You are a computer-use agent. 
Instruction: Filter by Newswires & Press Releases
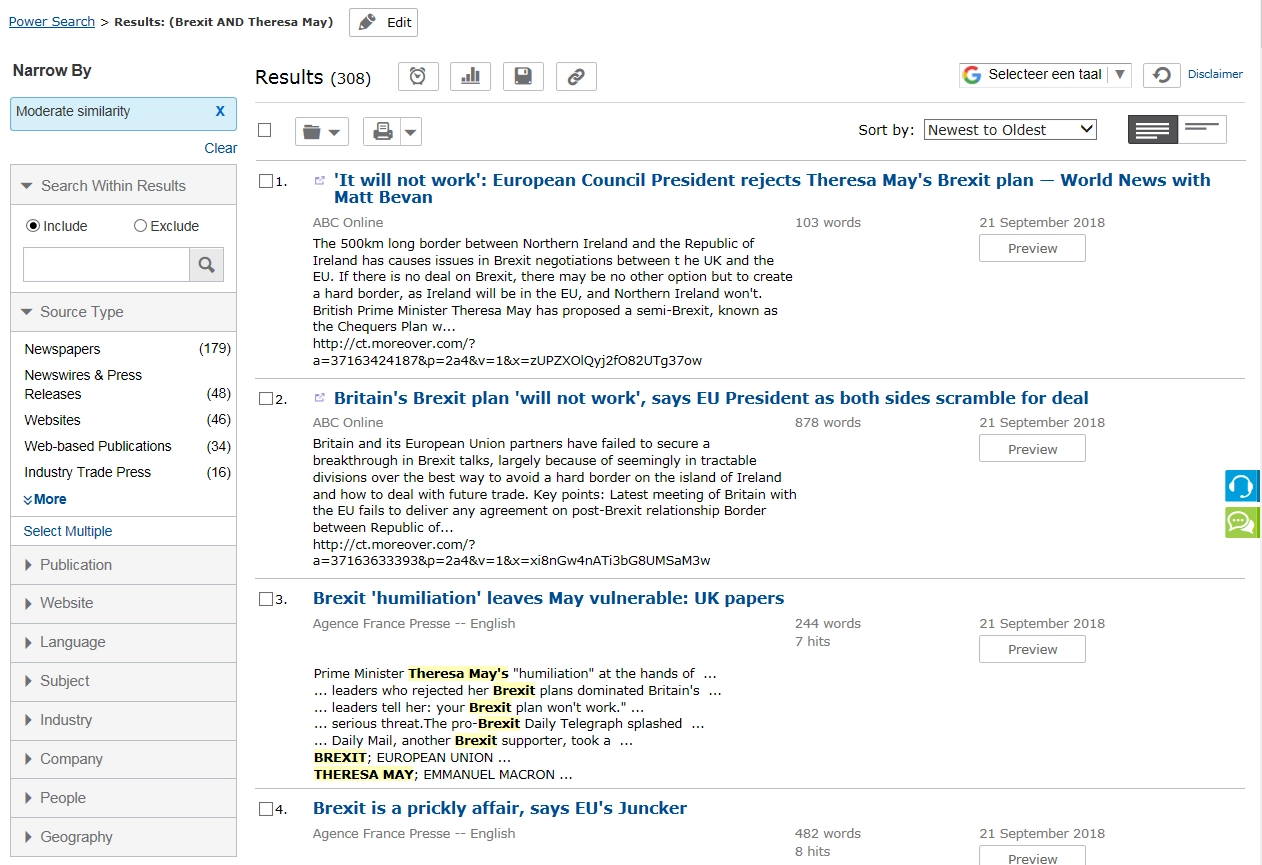[83, 384]
